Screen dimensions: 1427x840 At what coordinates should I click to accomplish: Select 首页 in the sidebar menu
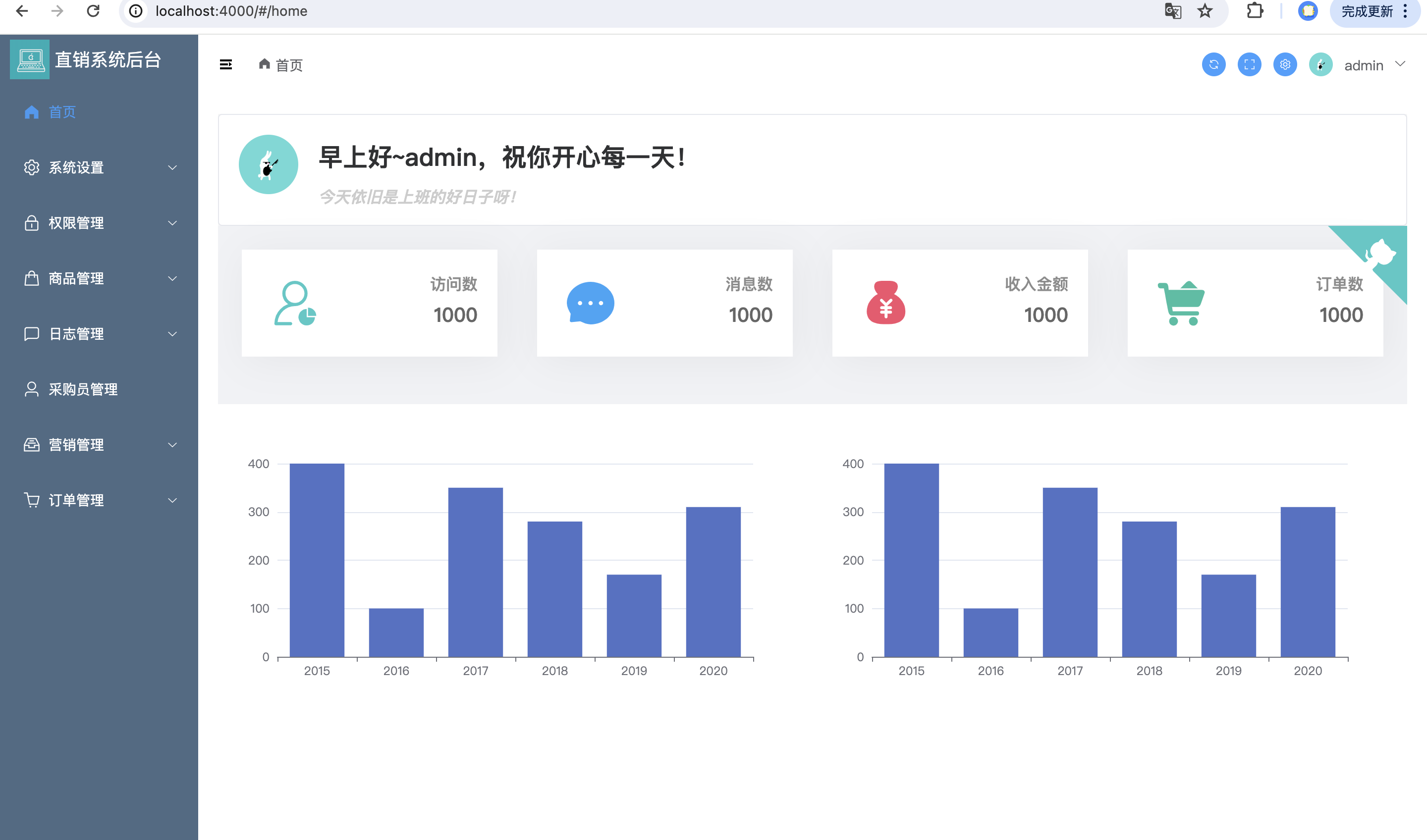[62, 112]
